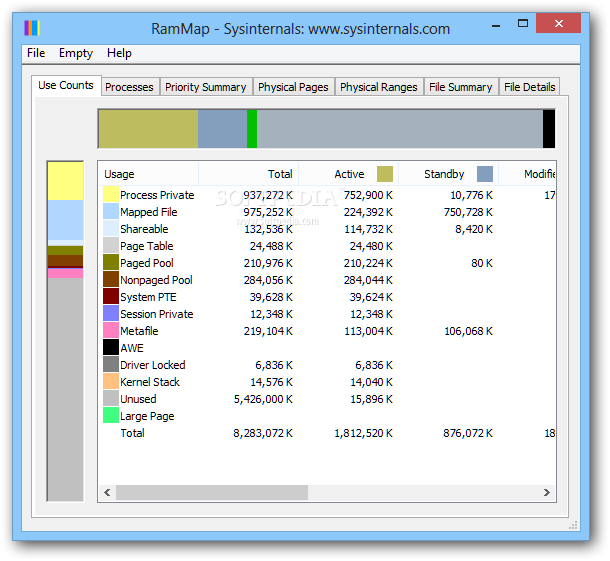The width and height of the screenshot is (610, 561).
Task: Select the AWE row label
Action: click(x=132, y=348)
